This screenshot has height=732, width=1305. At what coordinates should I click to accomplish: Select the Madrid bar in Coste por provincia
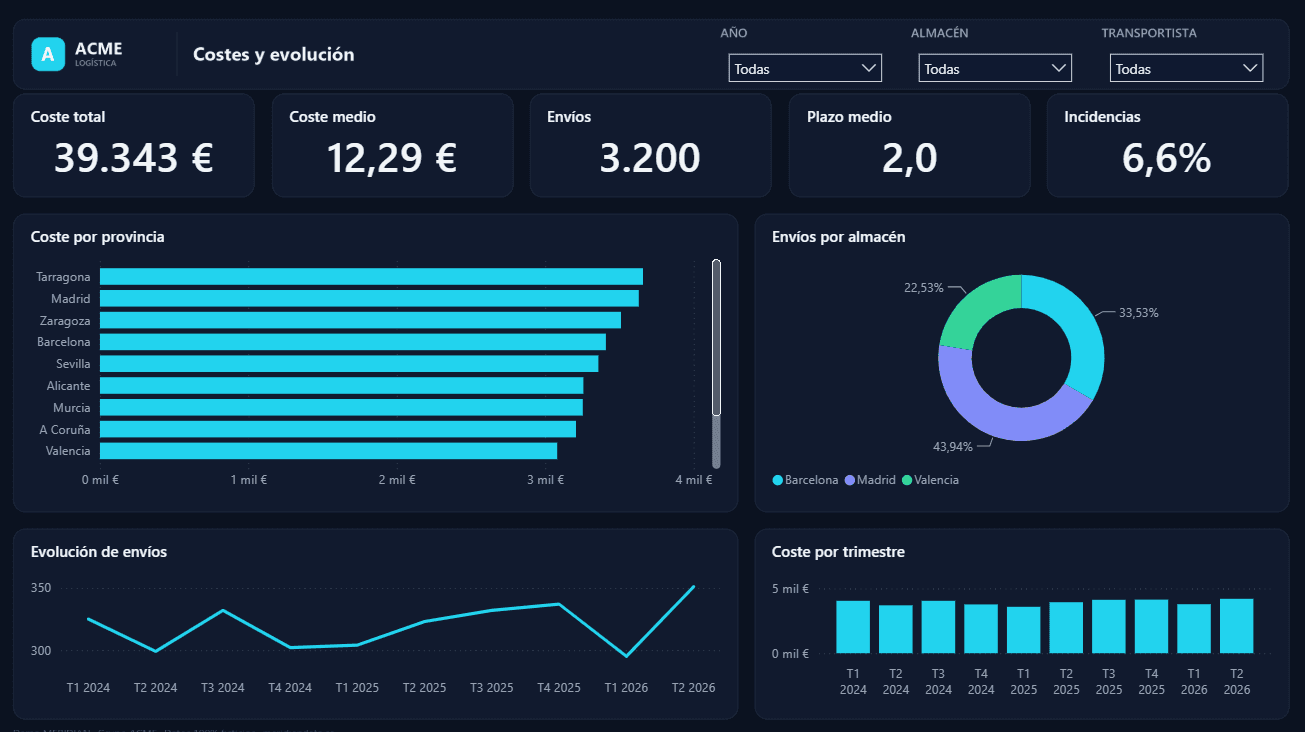point(369,299)
